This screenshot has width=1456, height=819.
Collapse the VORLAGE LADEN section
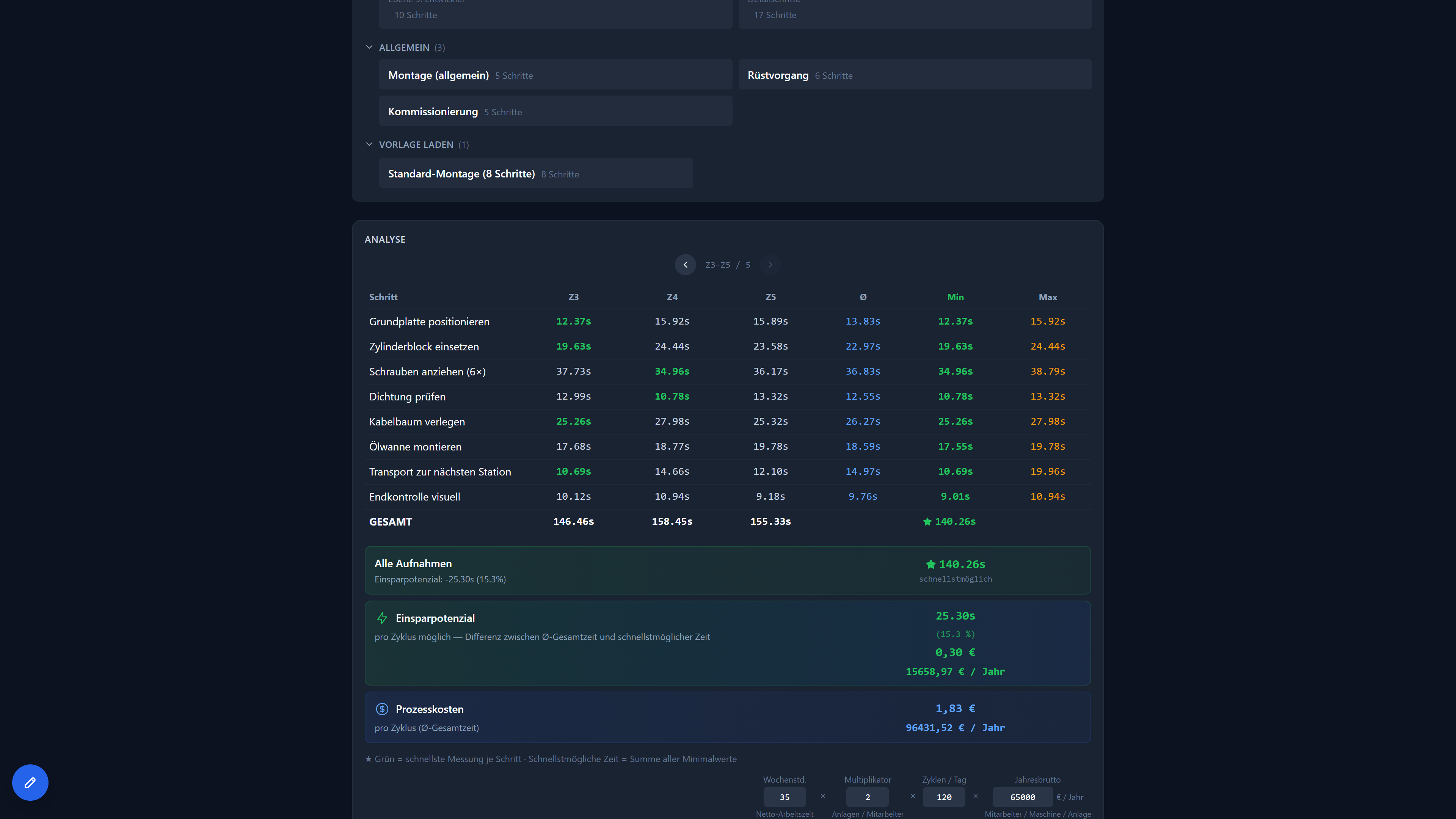[369, 145]
